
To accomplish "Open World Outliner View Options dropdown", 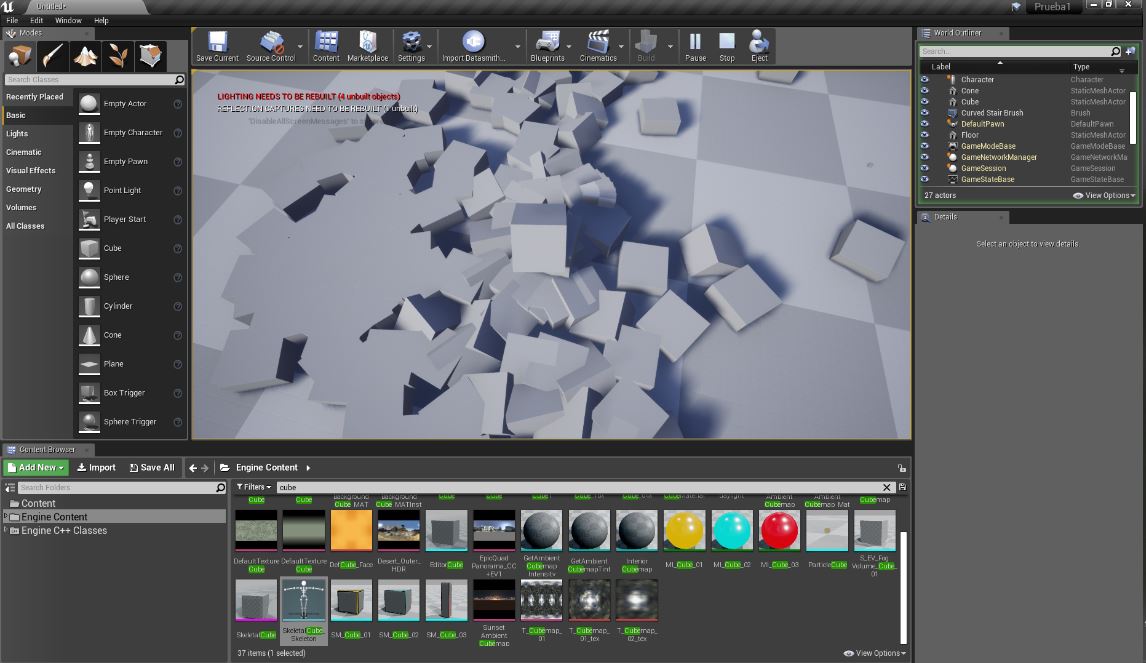I will click(x=1104, y=195).
